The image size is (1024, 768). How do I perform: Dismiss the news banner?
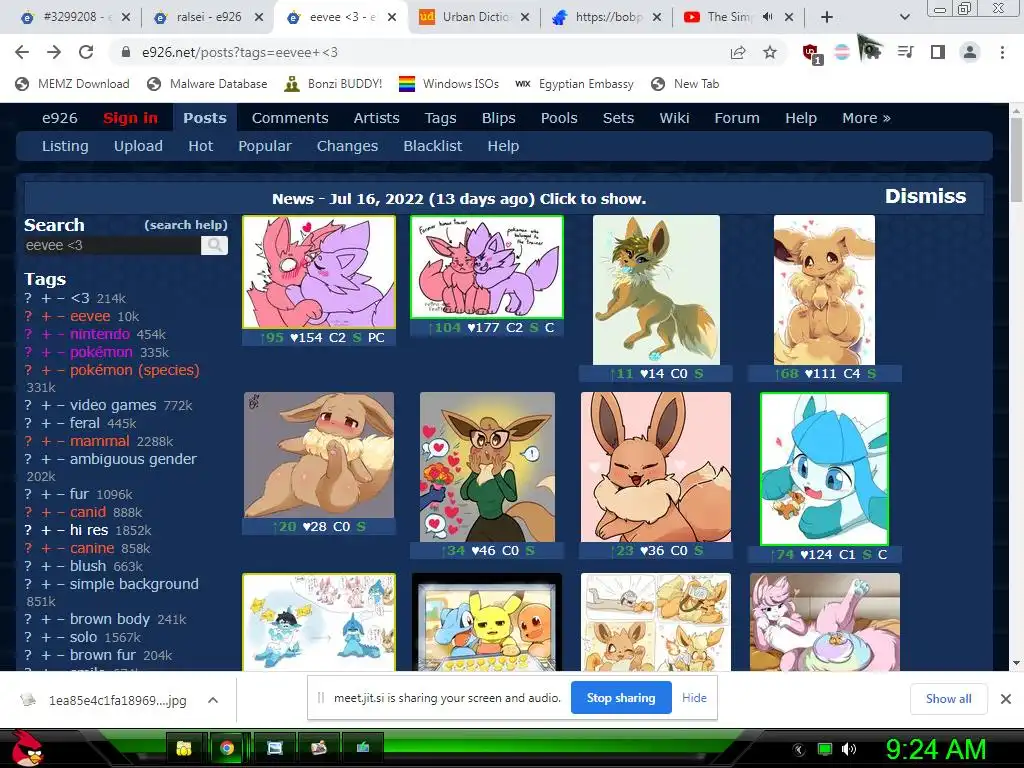point(925,196)
